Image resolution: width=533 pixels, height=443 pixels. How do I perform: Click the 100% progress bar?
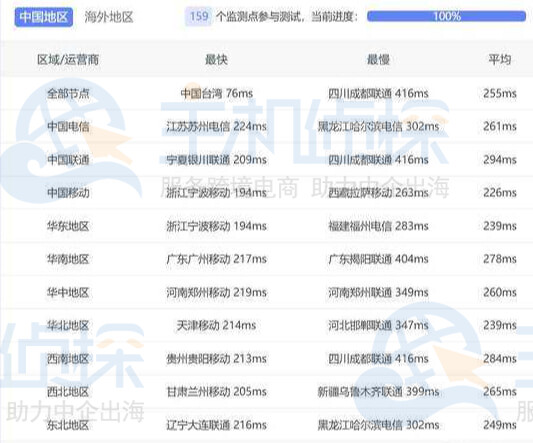point(446,16)
